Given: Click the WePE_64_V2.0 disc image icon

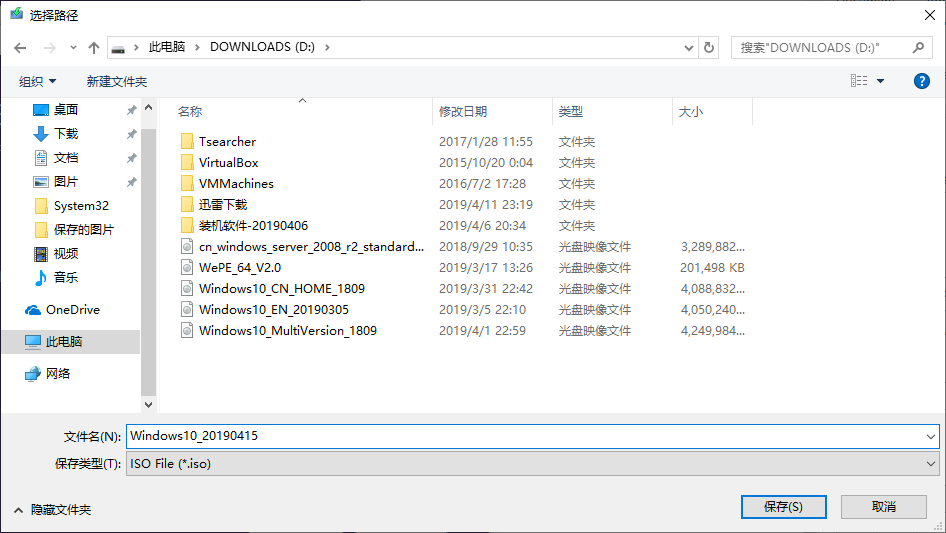Looking at the screenshot, I should [188, 267].
